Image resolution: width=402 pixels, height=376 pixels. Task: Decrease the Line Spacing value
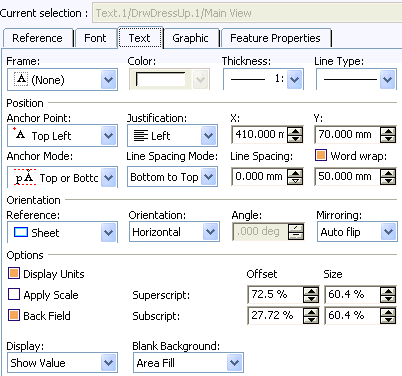click(x=295, y=180)
